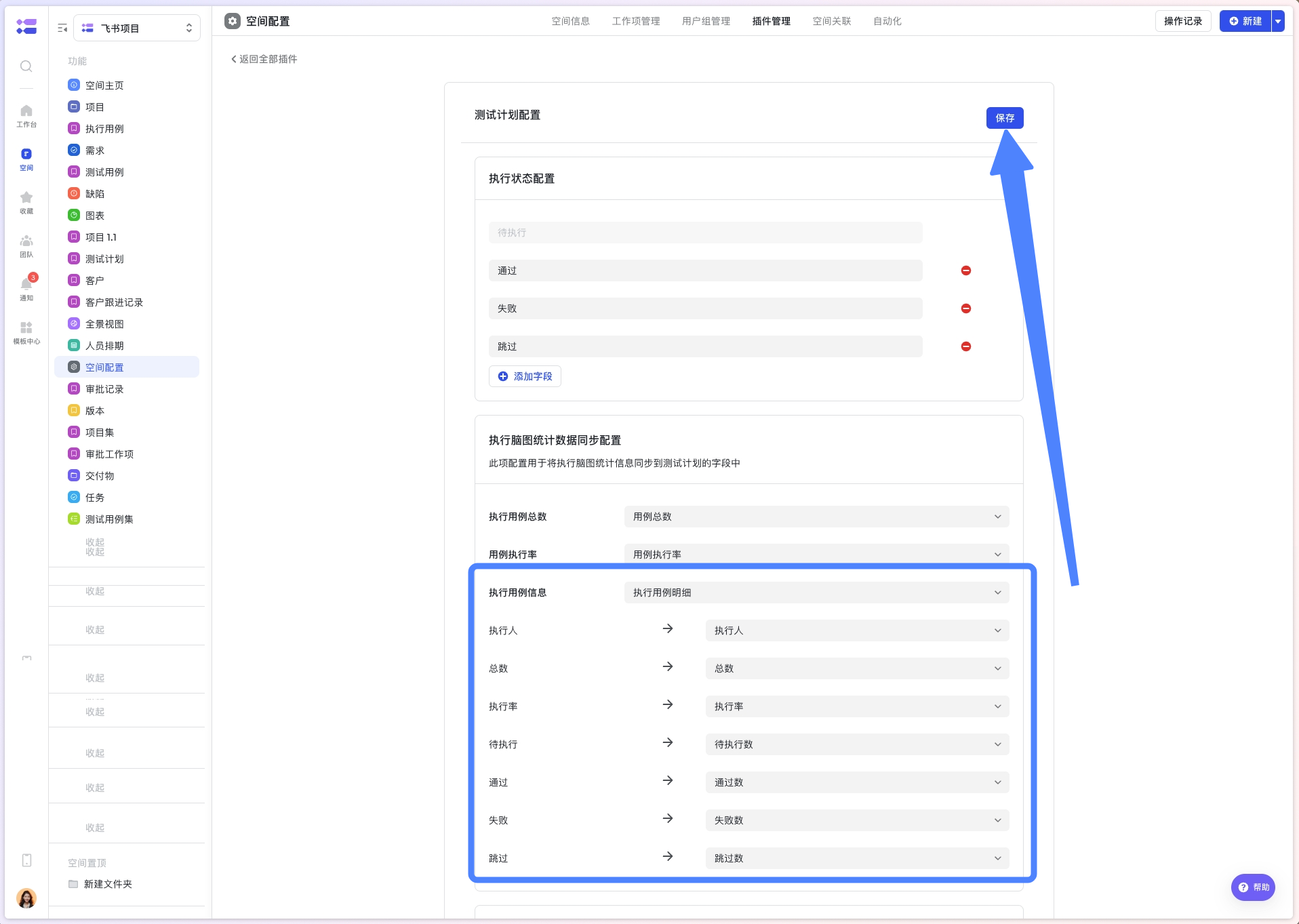This screenshot has height=924, width=1299.
Task: Open the search icon in left rail
Action: (26, 66)
